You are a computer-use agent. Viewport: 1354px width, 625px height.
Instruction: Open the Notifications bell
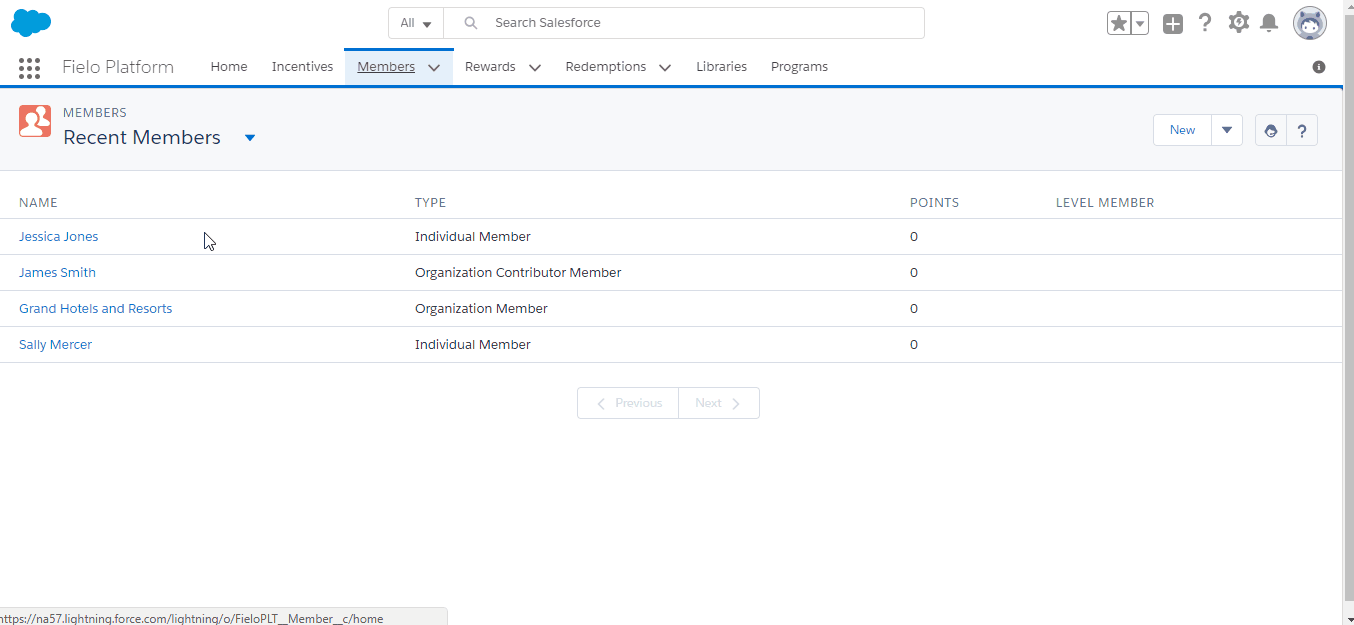point(1269,23)
